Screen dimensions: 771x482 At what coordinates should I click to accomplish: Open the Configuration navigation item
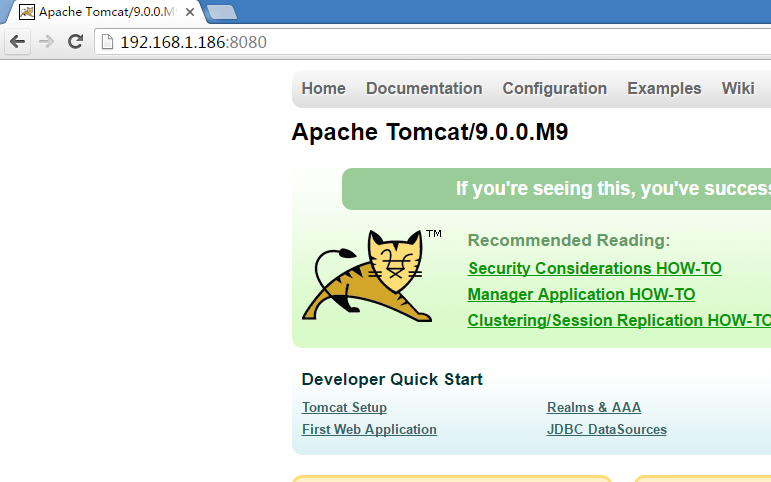coord(555,89)
